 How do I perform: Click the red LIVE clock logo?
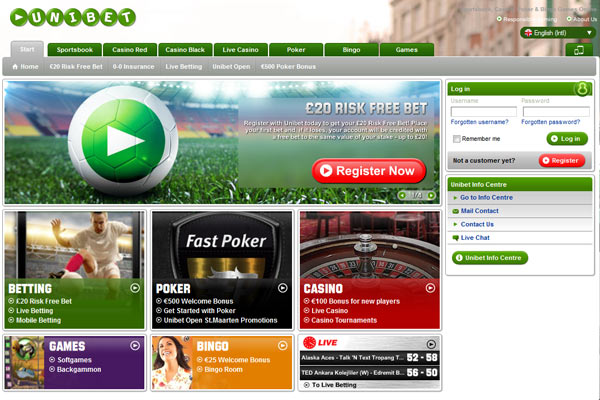(320, 343)
